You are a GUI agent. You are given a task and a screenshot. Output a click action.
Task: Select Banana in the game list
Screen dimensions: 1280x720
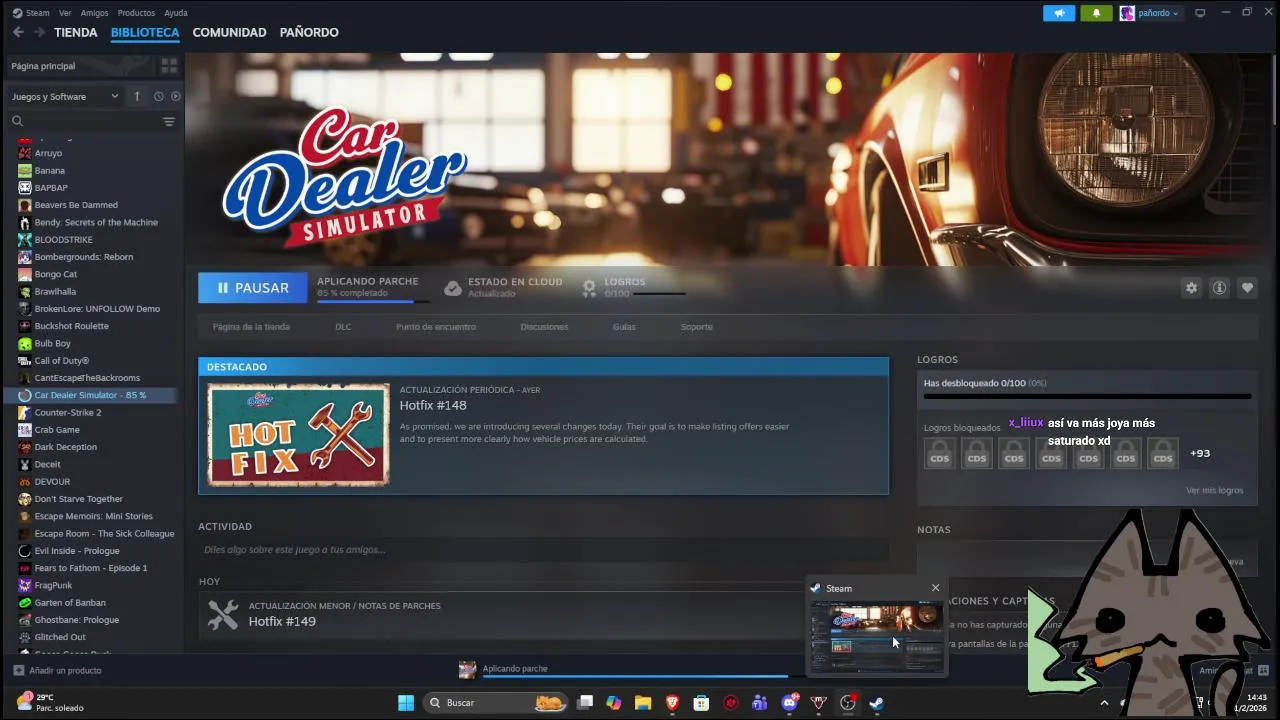pyautogui.click(x=50, y=170)
